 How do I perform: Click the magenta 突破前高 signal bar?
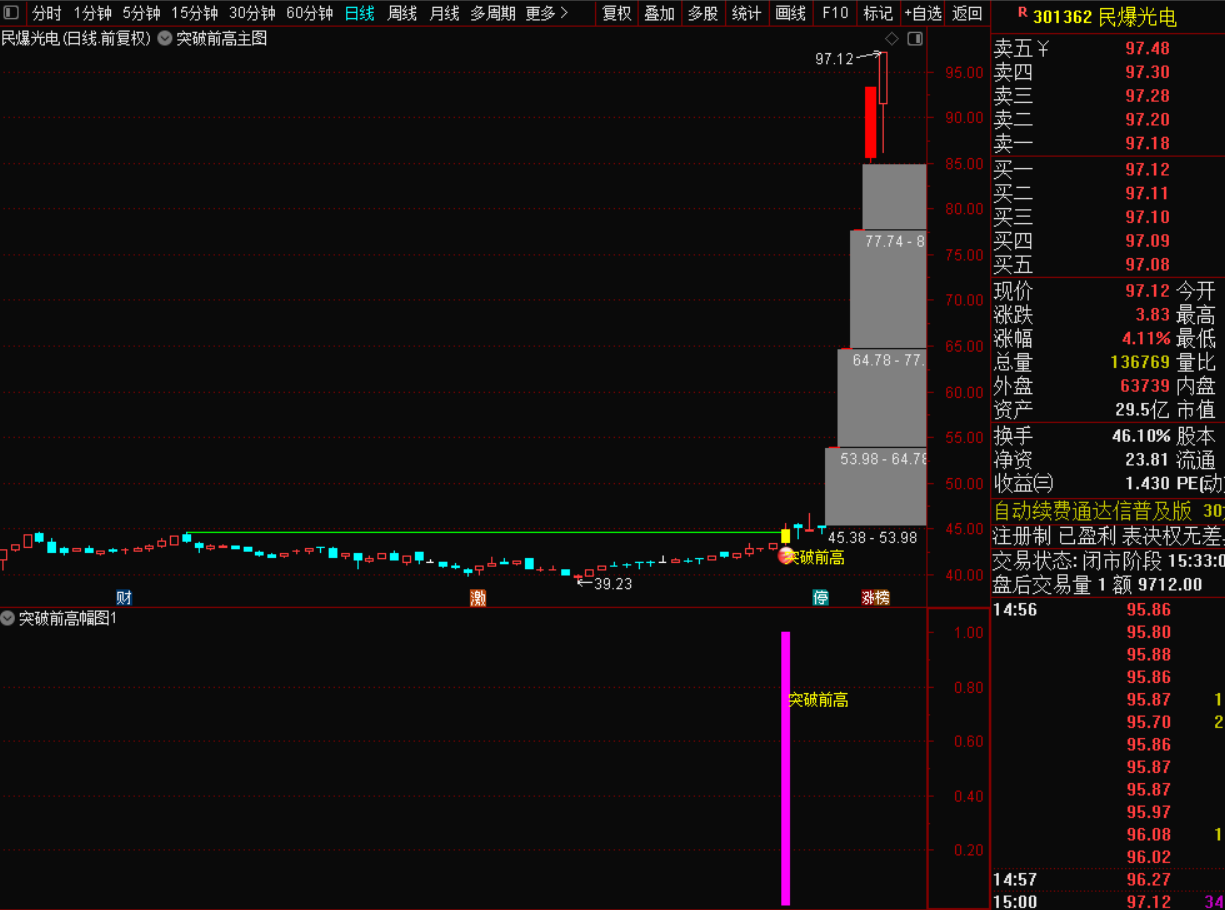click(786, 768)
